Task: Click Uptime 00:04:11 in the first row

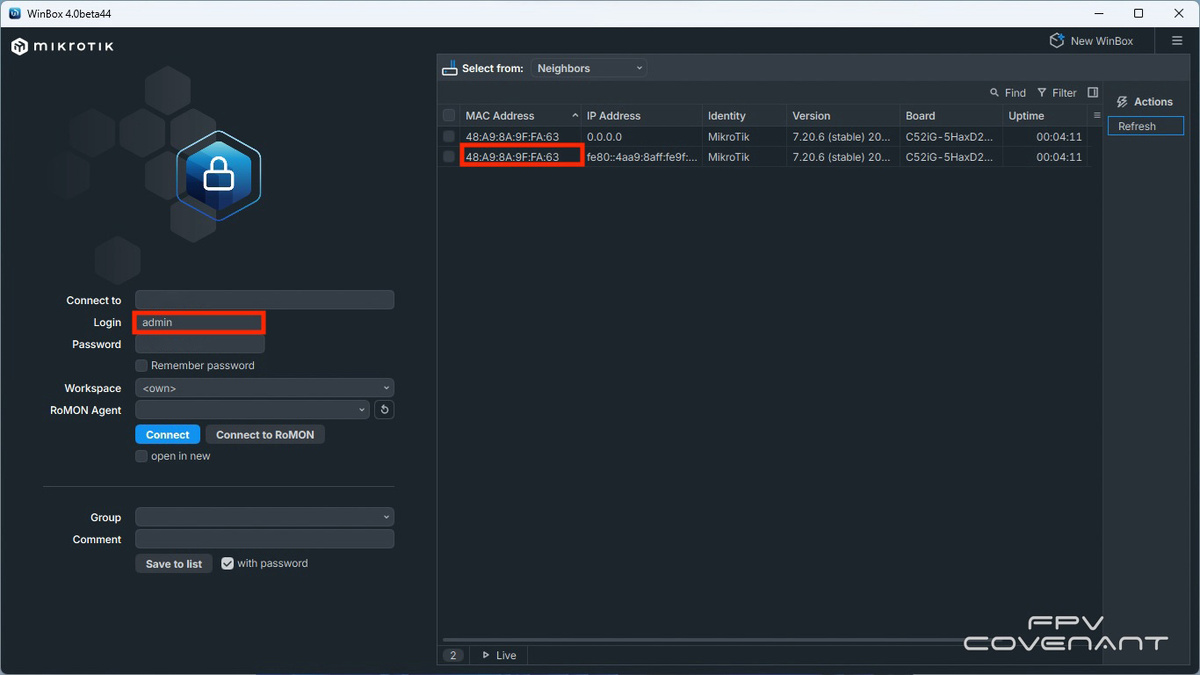Action: coord(1059,136)
